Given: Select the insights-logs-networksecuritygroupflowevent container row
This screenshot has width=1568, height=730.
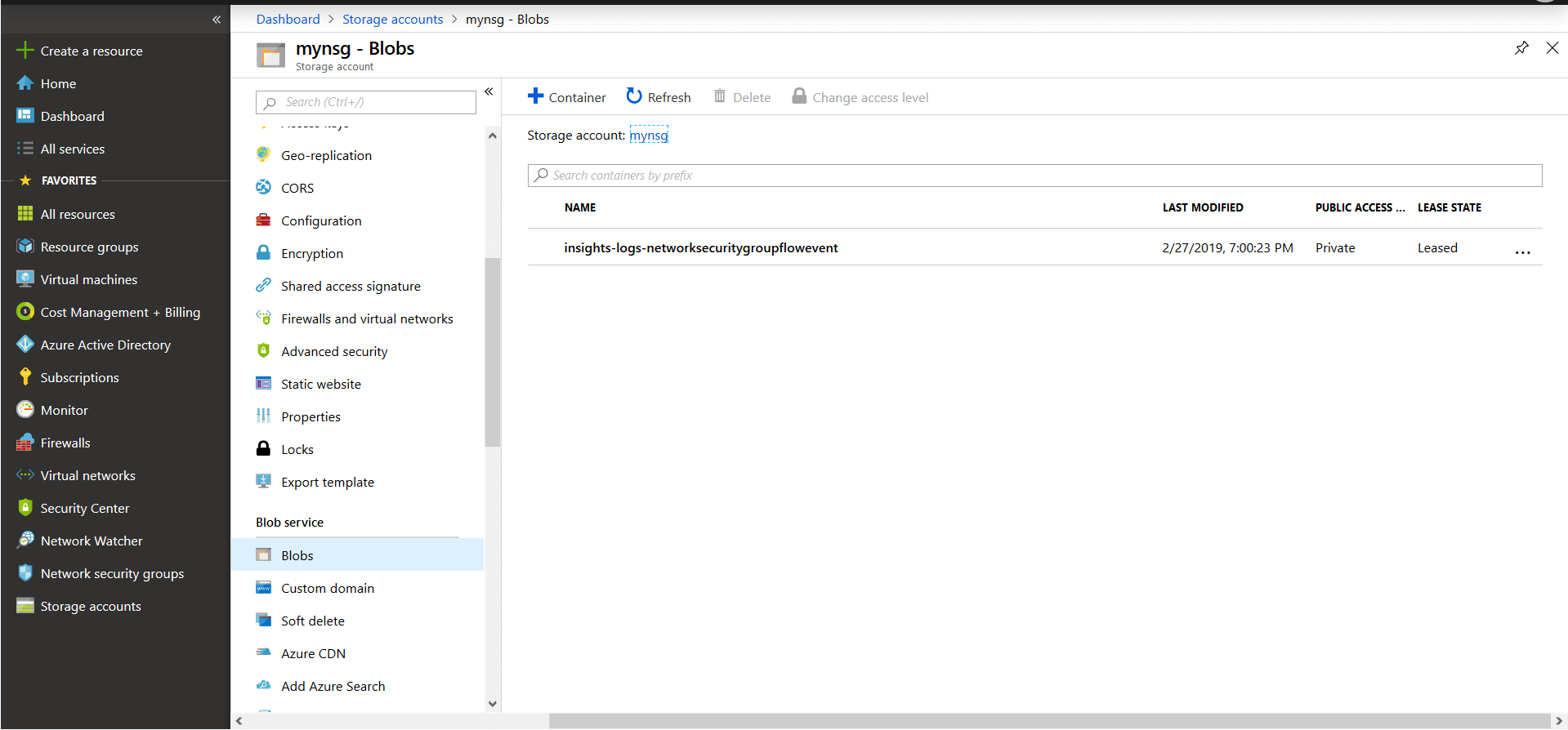Looking at the screenshot, I should (1034, 247).
